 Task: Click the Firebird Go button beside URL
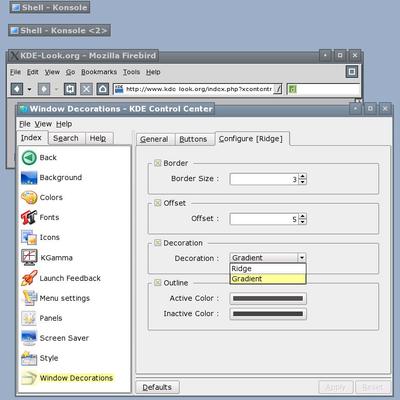[278, 89]
